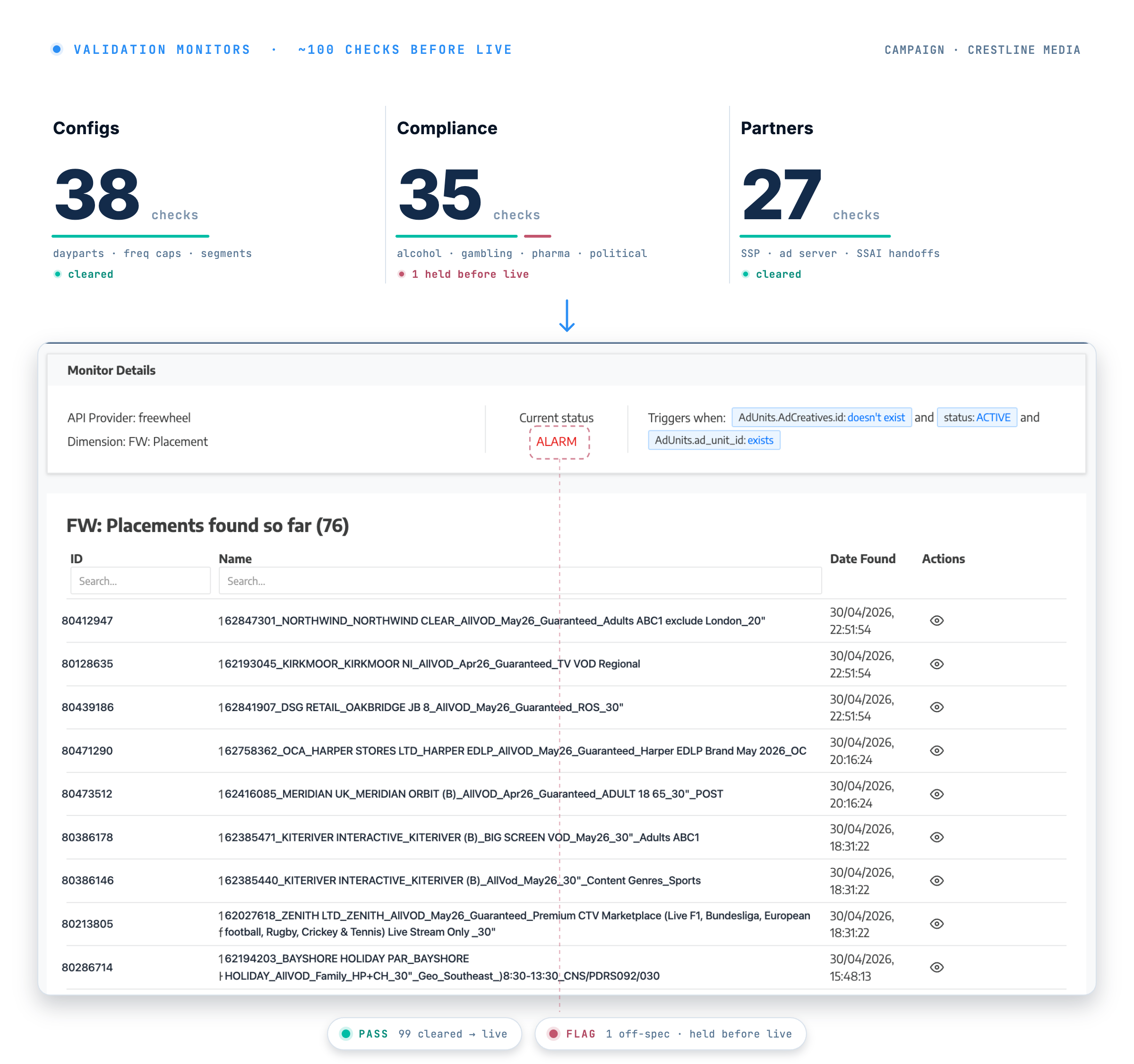
Task: Open the eye action for row 80439186
Action: 936,707
